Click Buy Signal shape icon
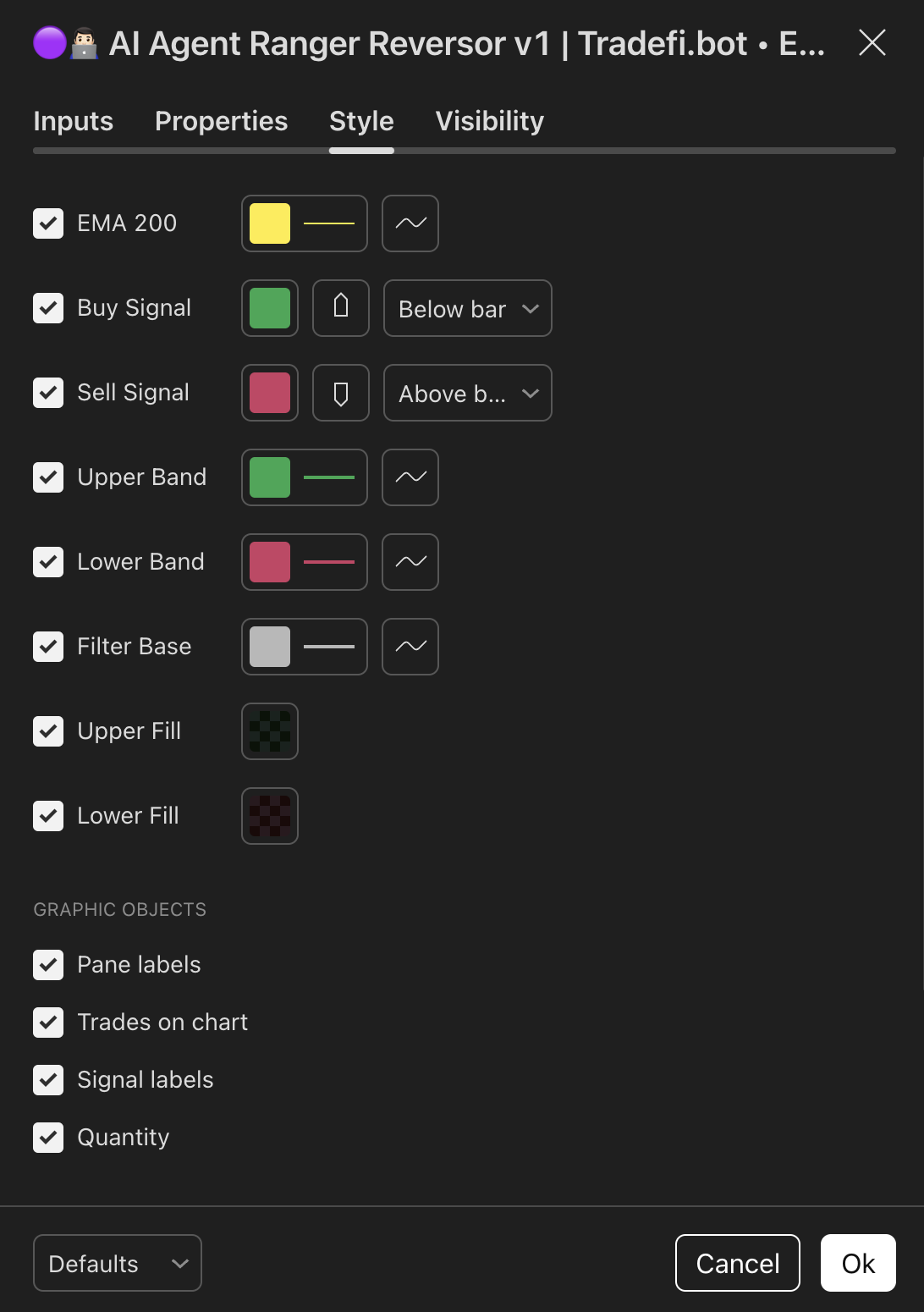This screenshot has height=1312, width=924. pyautogui.click(x=341, y=308)
